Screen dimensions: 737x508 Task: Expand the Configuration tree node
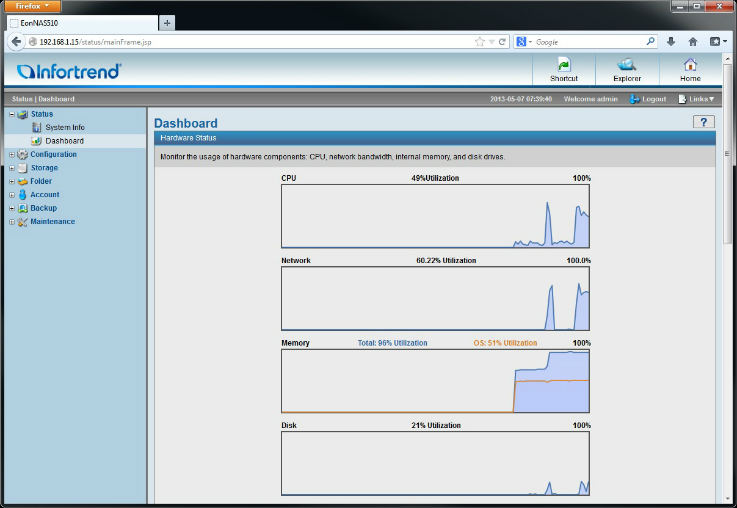pos(12,154)
